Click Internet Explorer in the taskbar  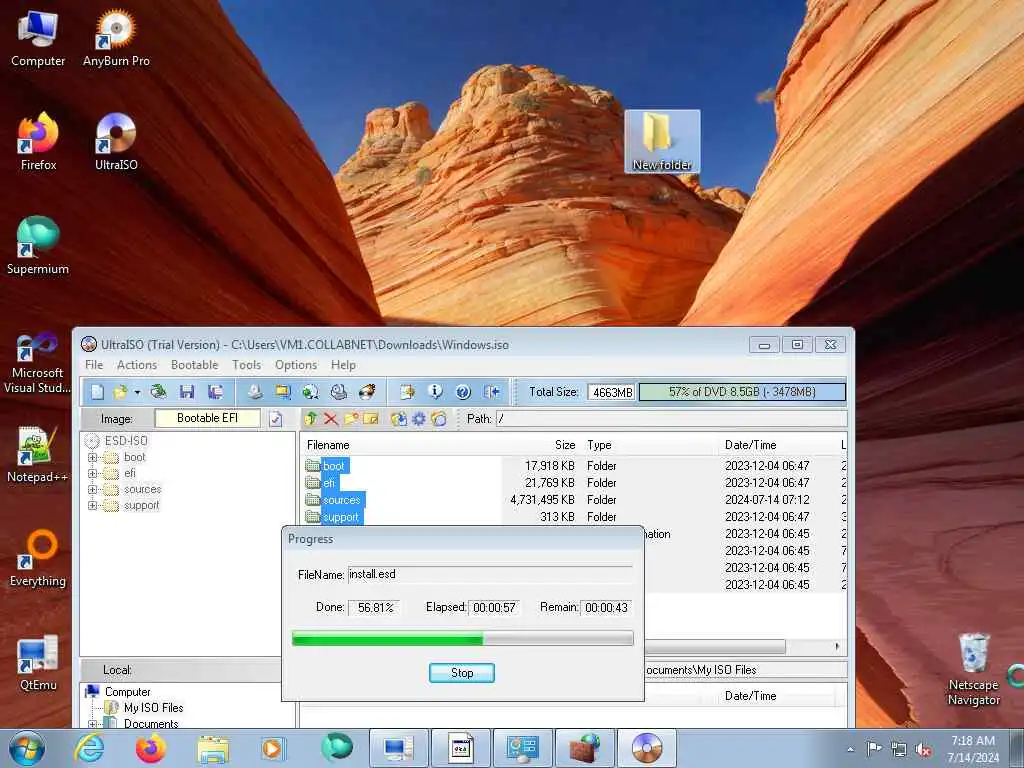pos(89,748)
